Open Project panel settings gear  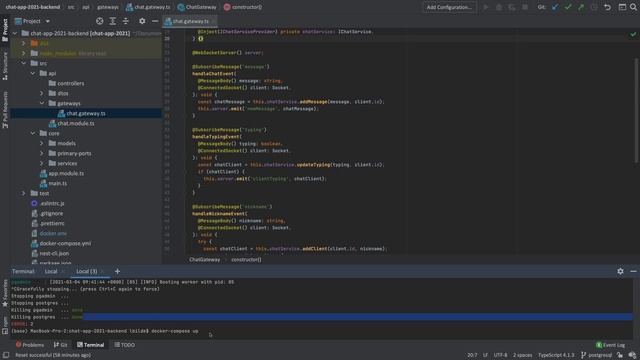point(142,21)
